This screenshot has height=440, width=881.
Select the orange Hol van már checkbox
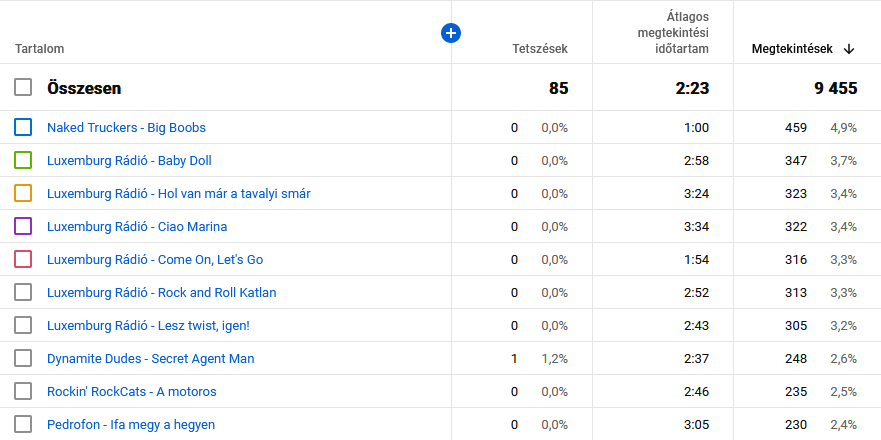click(x=24, y=193)
